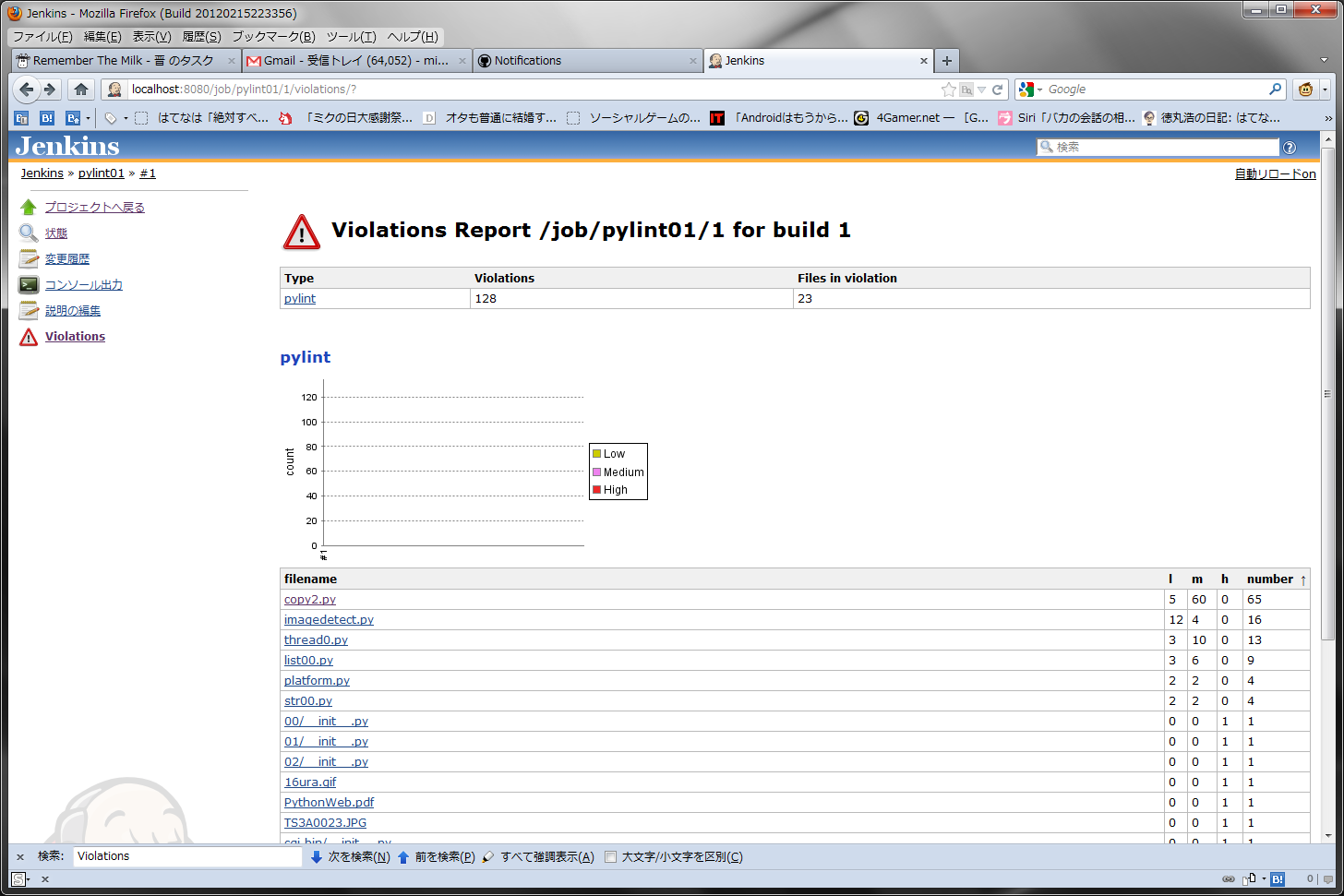This screenshot has width=1344, height=896.
Task: Click the プロジェクトへ戻る link
Action: pyautogui.click(x=95, y=208)
